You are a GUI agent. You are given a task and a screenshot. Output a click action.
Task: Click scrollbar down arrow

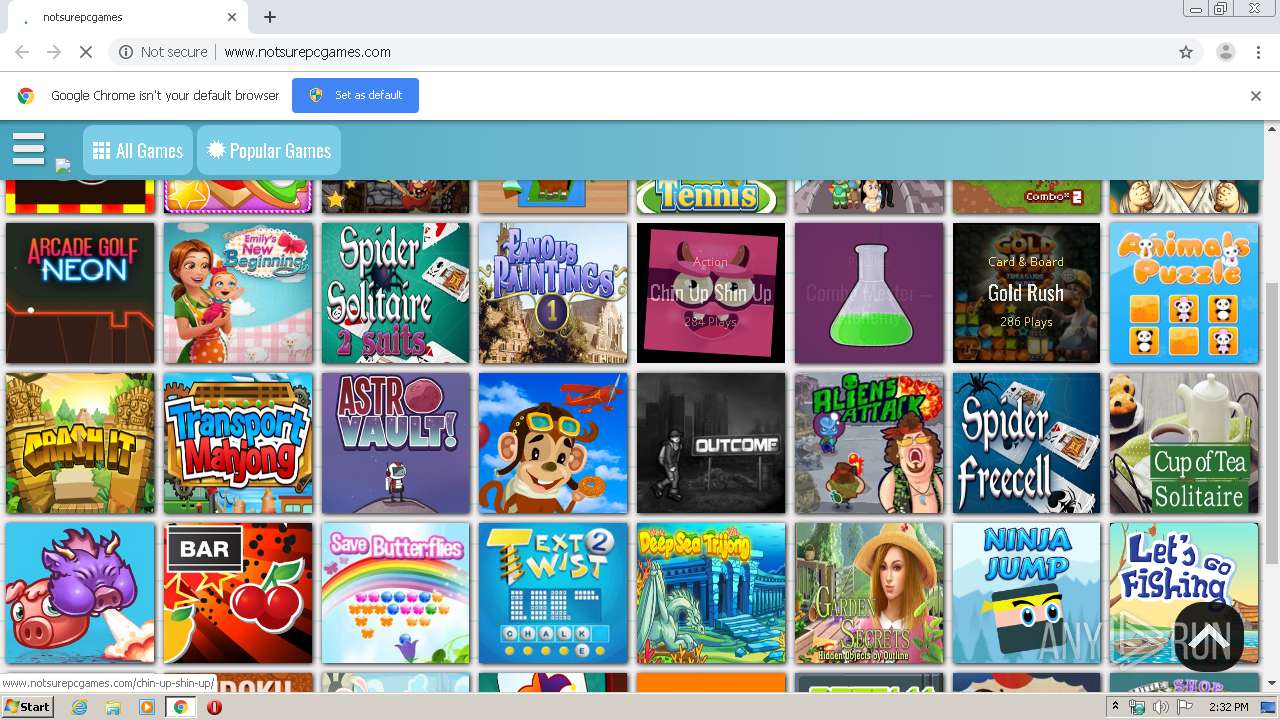tap(1272, 683)
